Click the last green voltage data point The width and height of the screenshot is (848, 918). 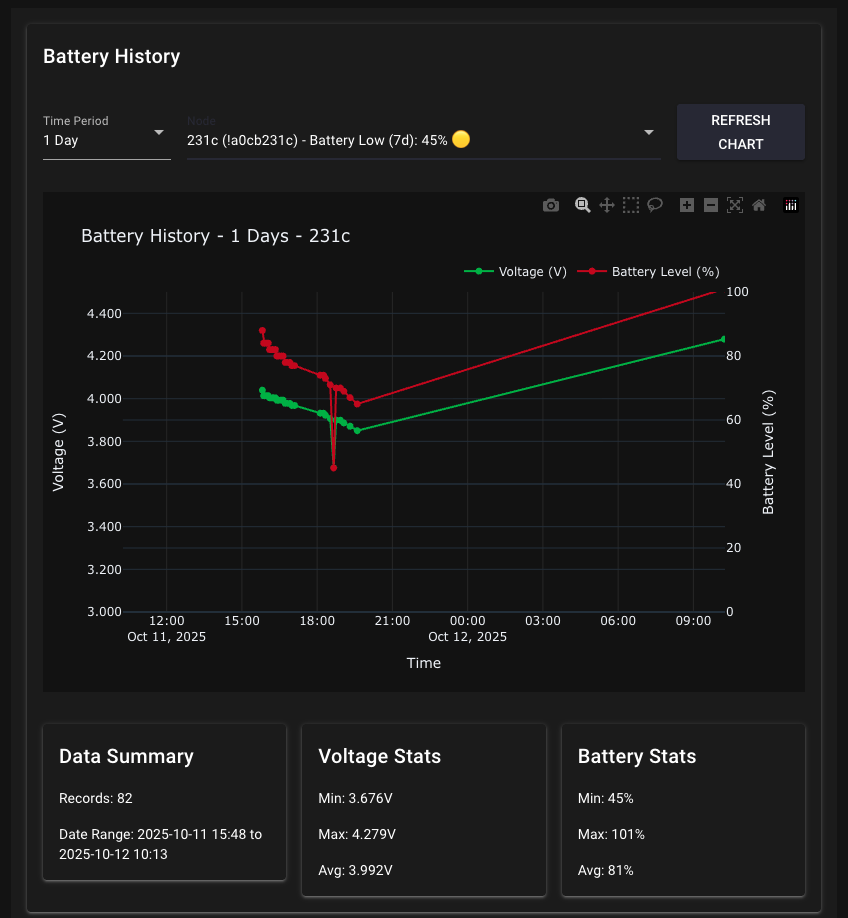point(723,339)
